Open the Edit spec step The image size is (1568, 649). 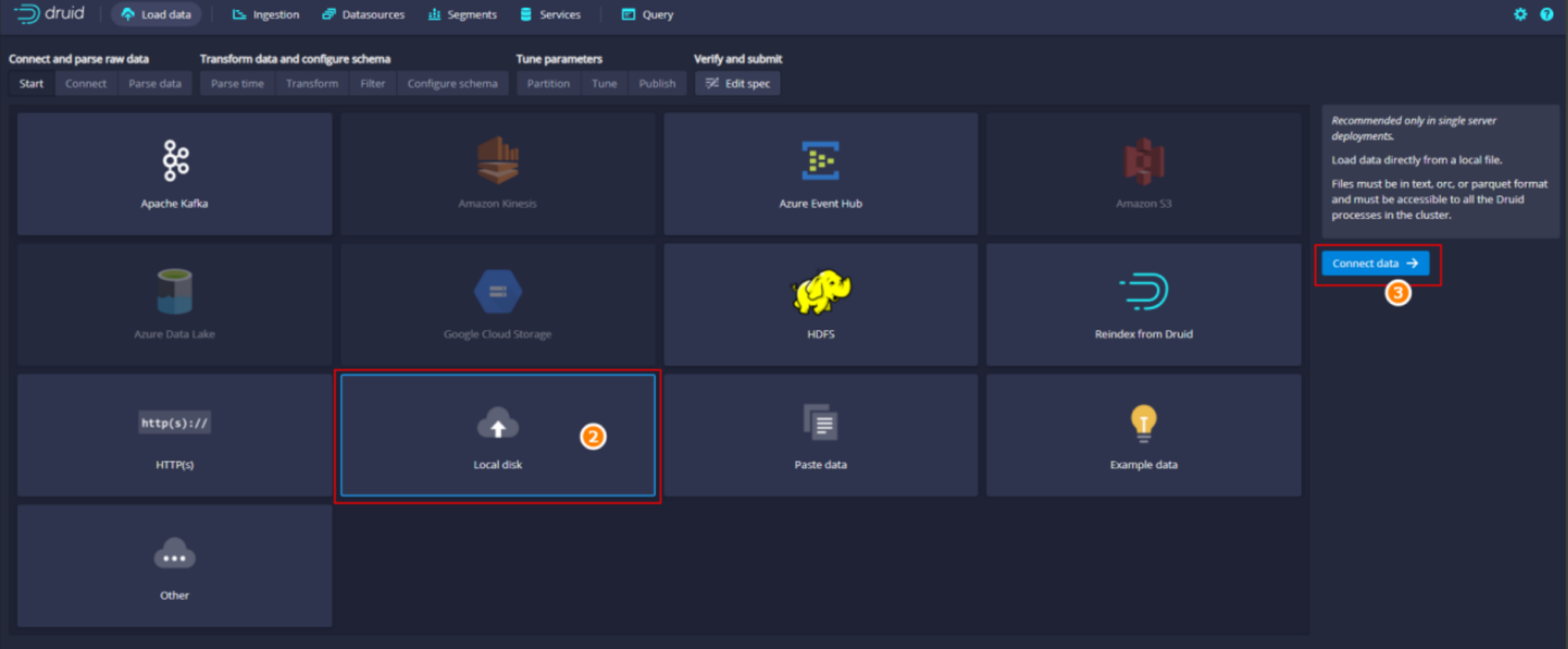(738, 83)
